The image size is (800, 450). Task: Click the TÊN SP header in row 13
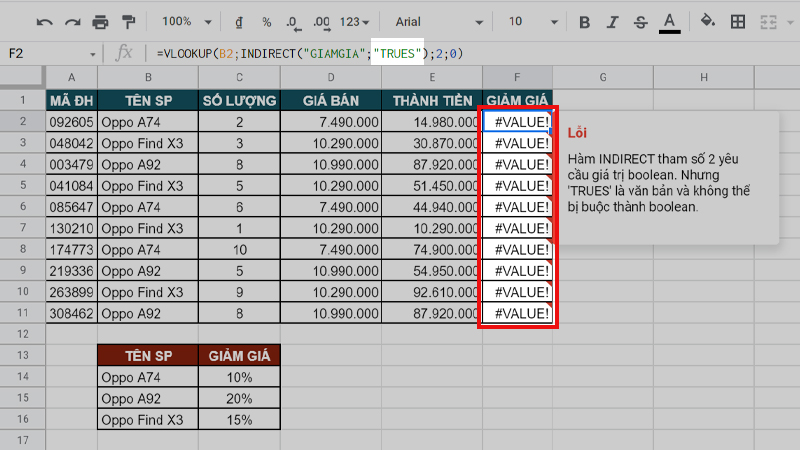pos(148,356)
